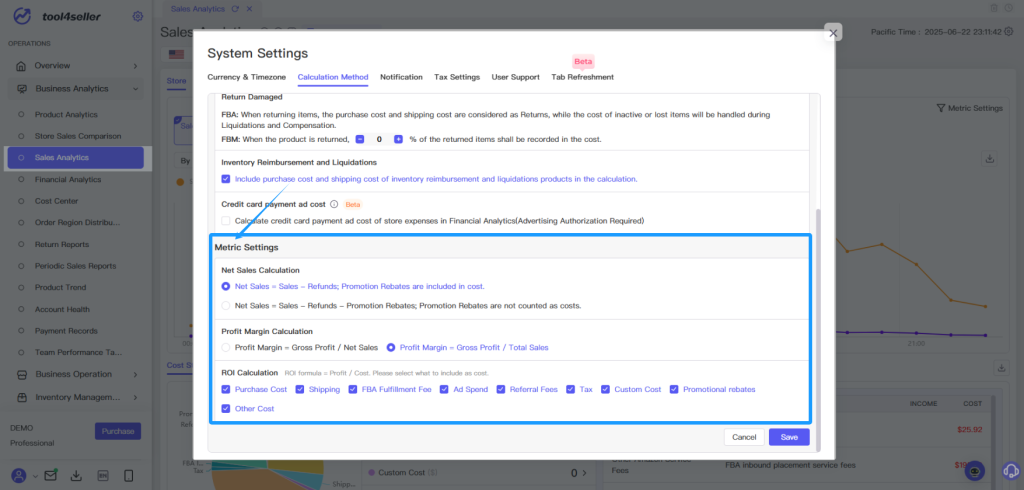Uncheck Other Cost checkbox
The width and height of the screenshot is (1024, 490).
point(226,409)
